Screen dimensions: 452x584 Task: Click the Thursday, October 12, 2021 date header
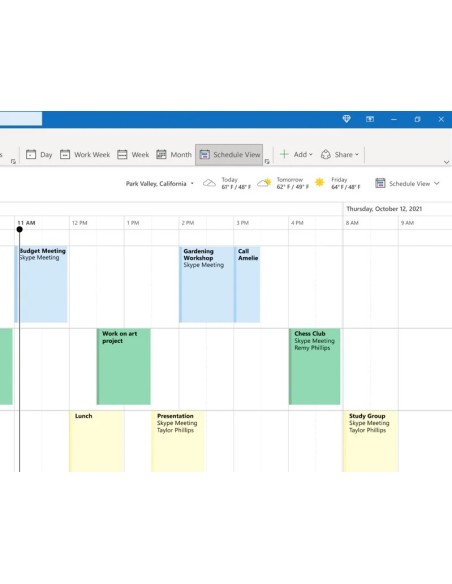pyautogui.click(x=384, y=209)
